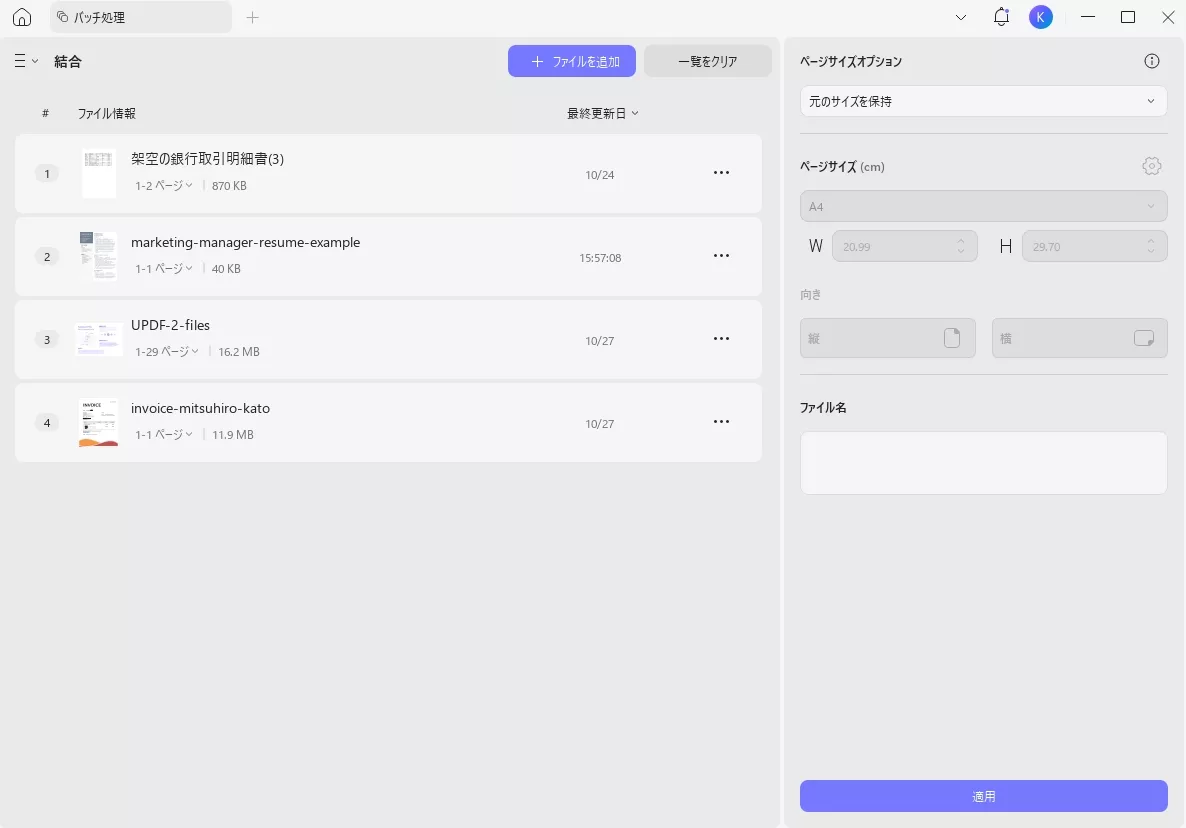Open the notifications bell icon
This screenshot has height=828, width=1186.
click(1001, 17)
